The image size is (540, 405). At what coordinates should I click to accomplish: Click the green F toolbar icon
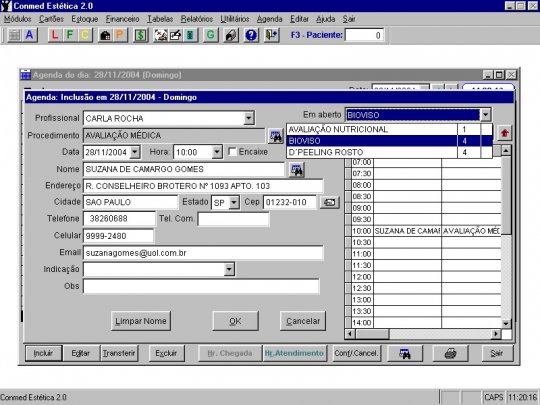click(70, 35)
